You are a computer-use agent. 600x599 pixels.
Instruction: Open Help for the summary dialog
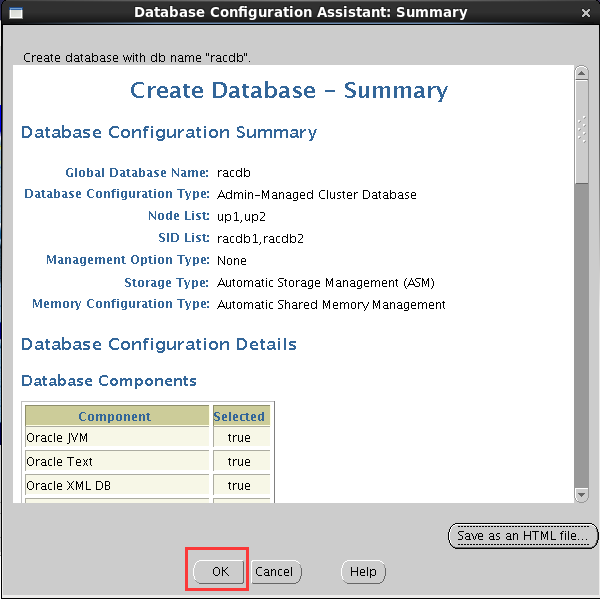pos(363,572)
